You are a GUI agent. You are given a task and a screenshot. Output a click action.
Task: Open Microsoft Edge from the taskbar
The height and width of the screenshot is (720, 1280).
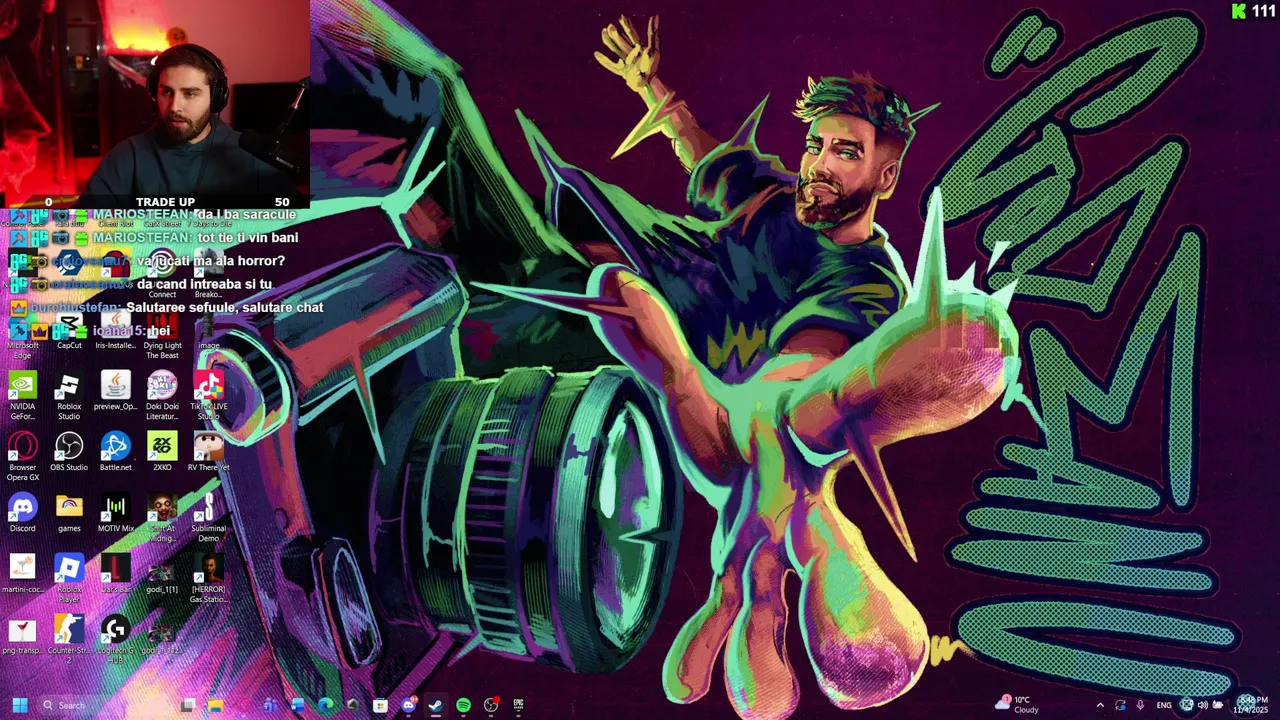click(x=325, y=705)
